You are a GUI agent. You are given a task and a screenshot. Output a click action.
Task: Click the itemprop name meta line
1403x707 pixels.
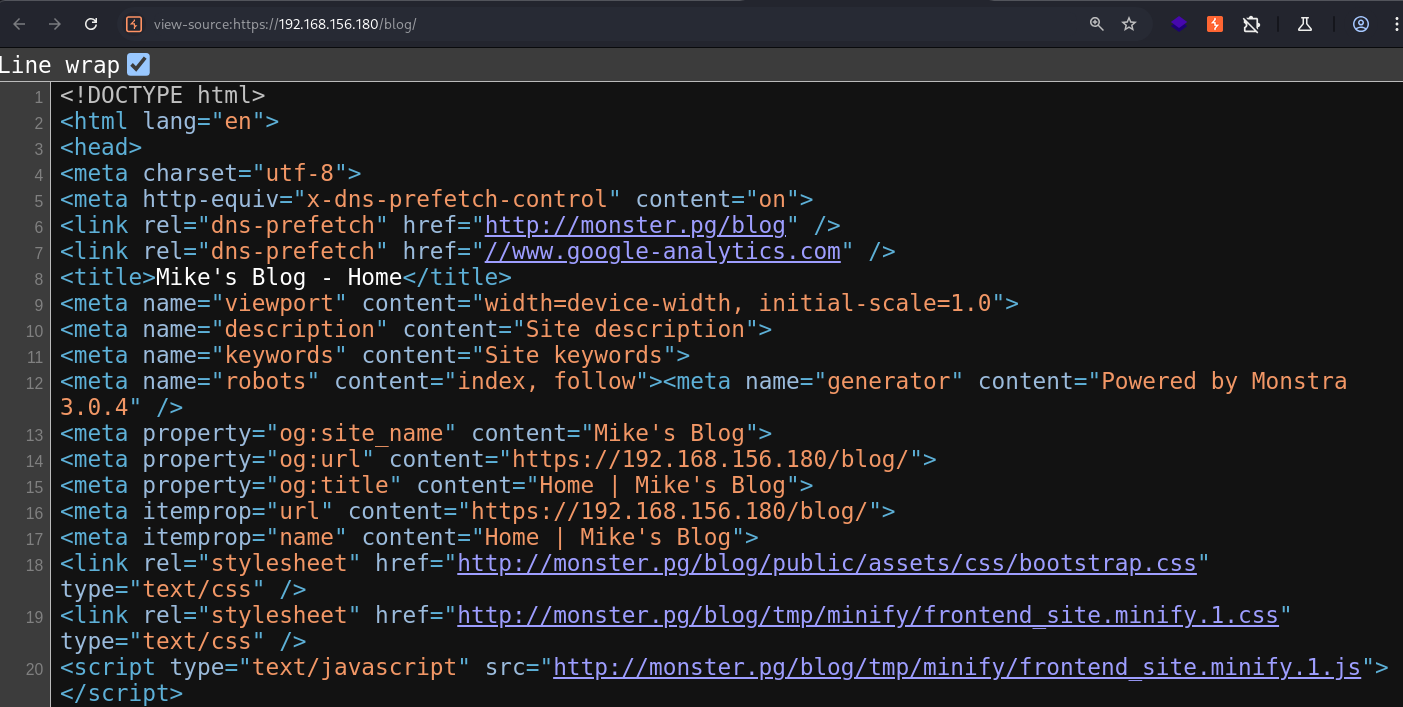[409, 537]
